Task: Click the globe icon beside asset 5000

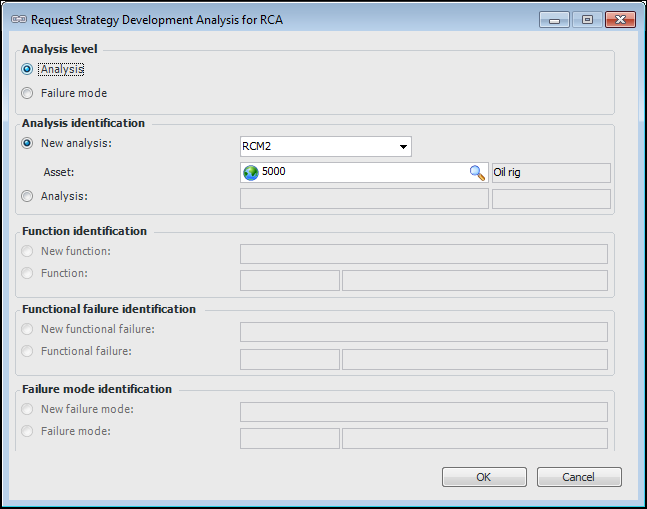Action: click(250, 172)
